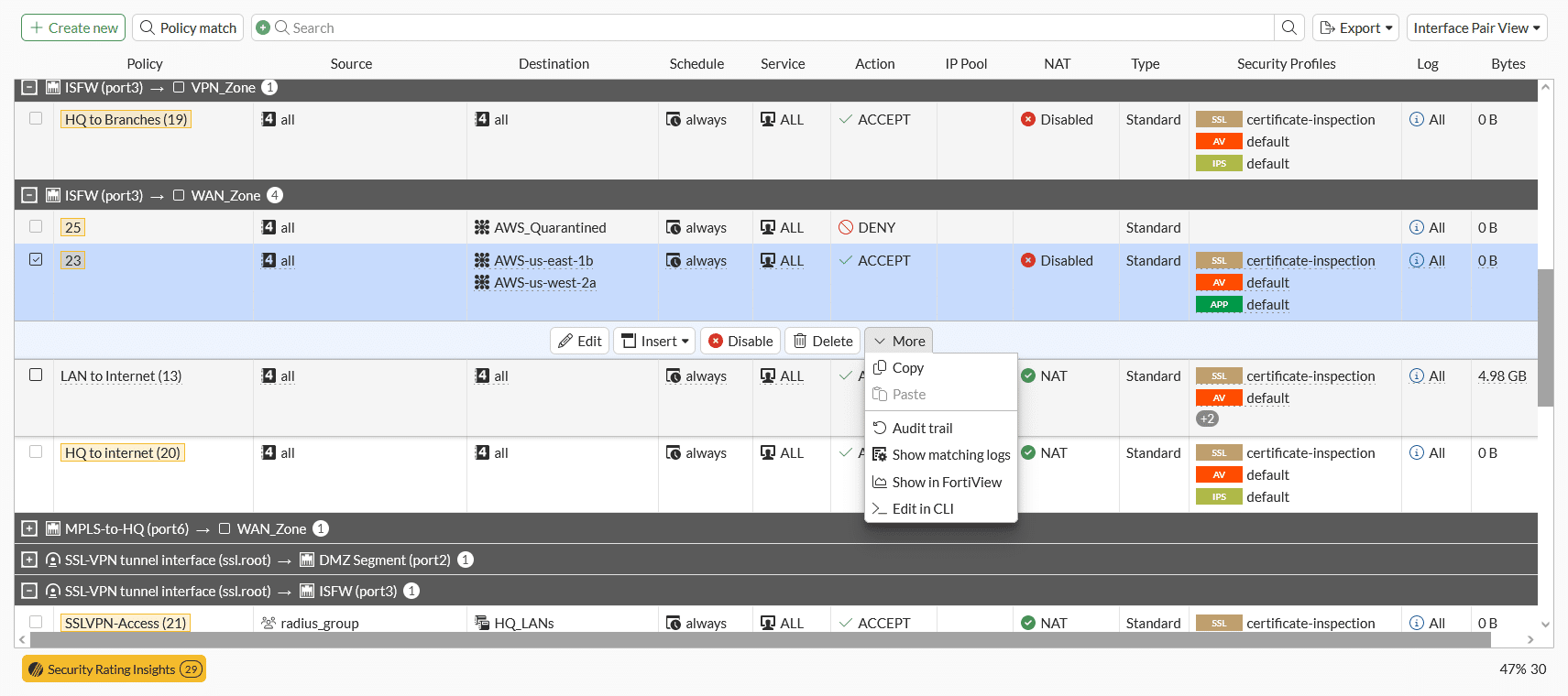Click the green add-filter plus icon in search bar
Screen dimensions: 1568x696
tap(263, 27)
